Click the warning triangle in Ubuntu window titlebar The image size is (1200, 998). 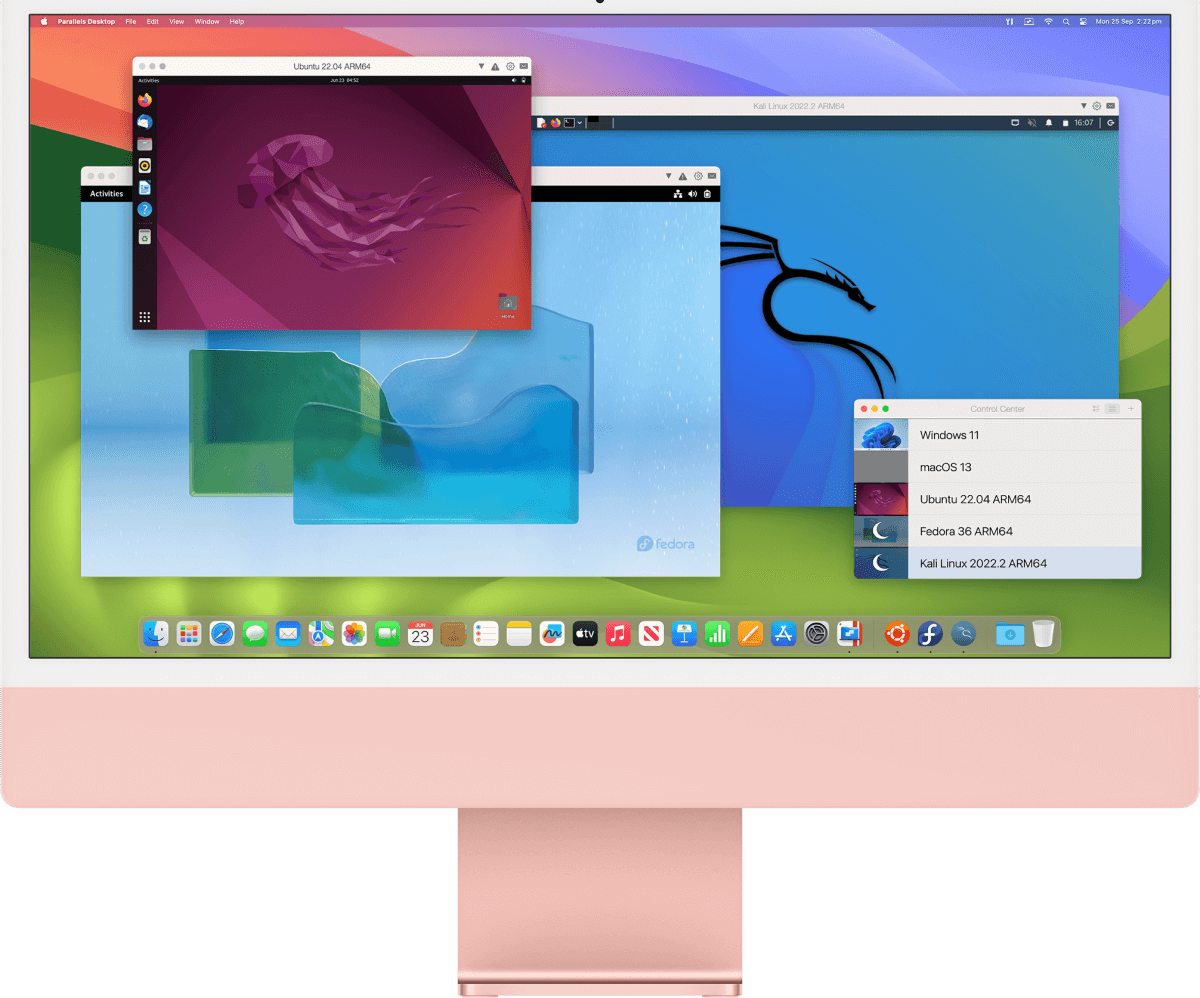point(495,66)
